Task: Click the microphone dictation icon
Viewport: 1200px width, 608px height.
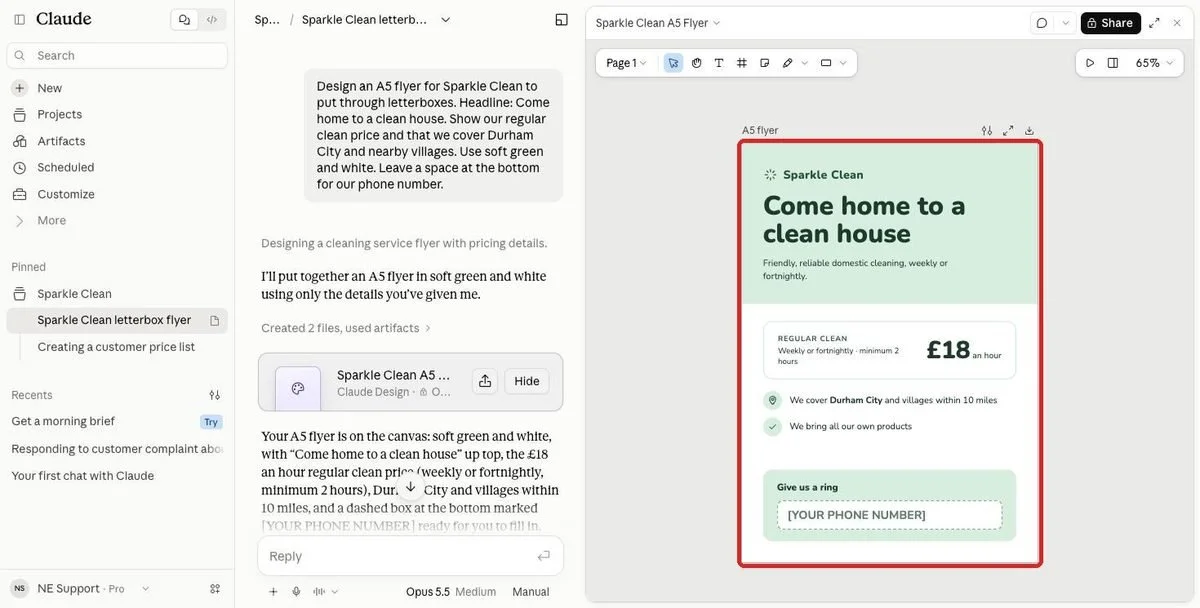Action: [296, 592]
